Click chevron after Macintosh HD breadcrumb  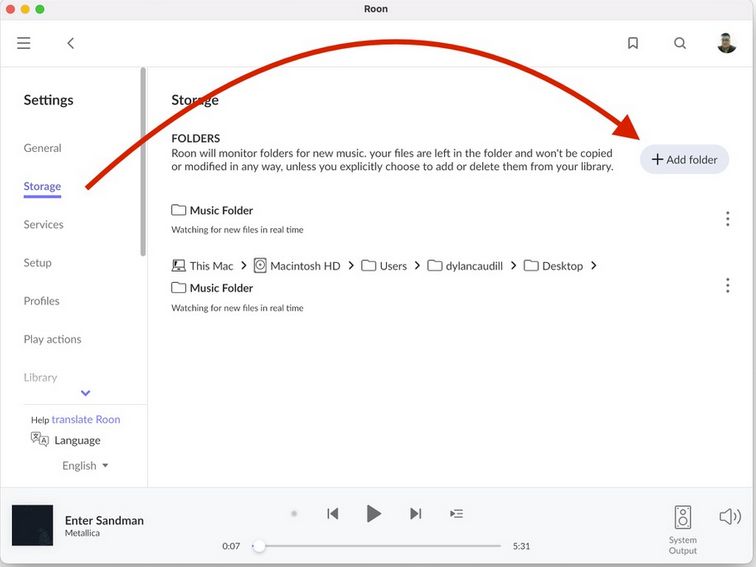[351, 266]
